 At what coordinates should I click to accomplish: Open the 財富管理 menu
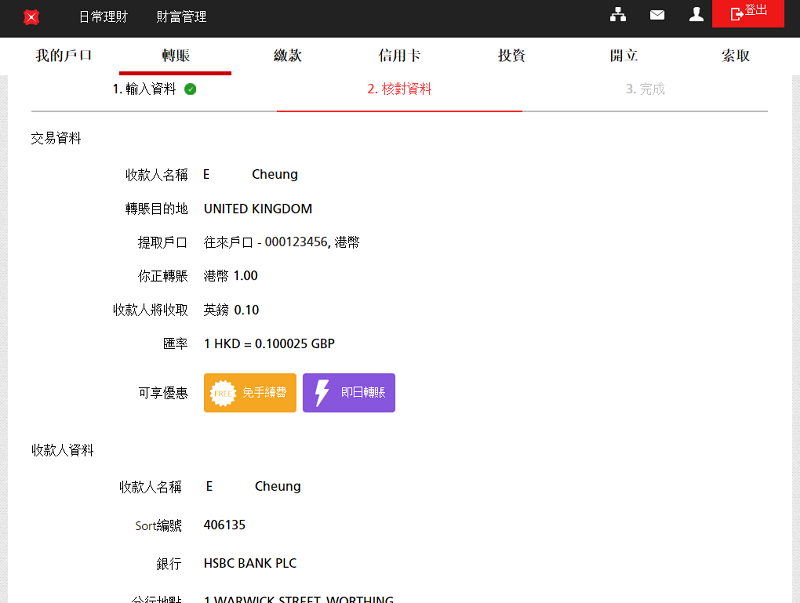pos(182,17)
